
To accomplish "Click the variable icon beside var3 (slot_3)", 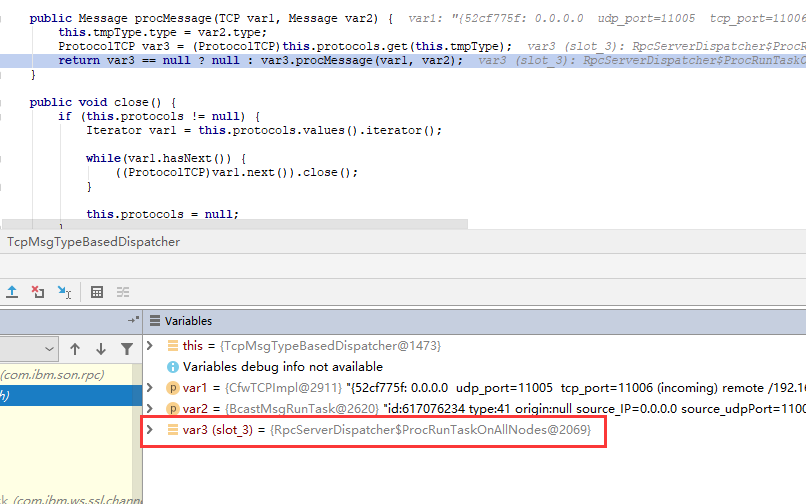I will [173, 429].
